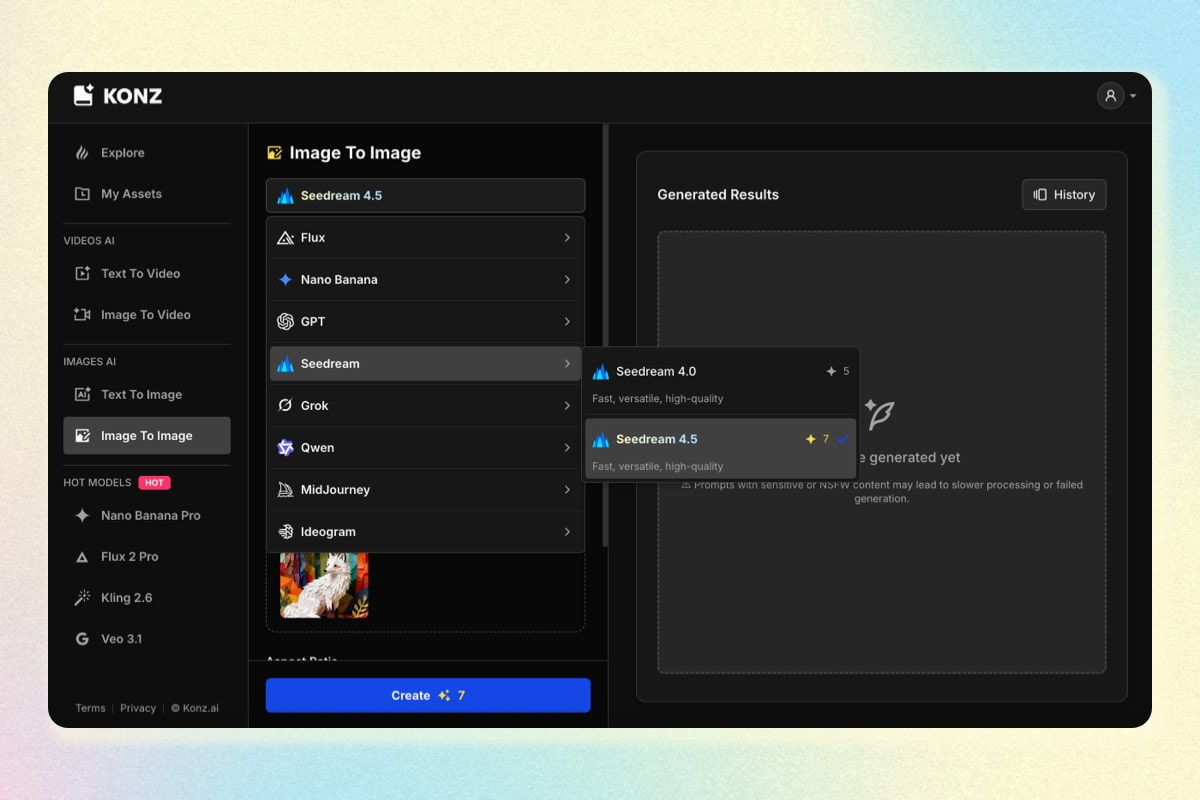The image size is (1200, 800).
Task: Expand the Nano Banana model submenu
Action: pos(426,280)
